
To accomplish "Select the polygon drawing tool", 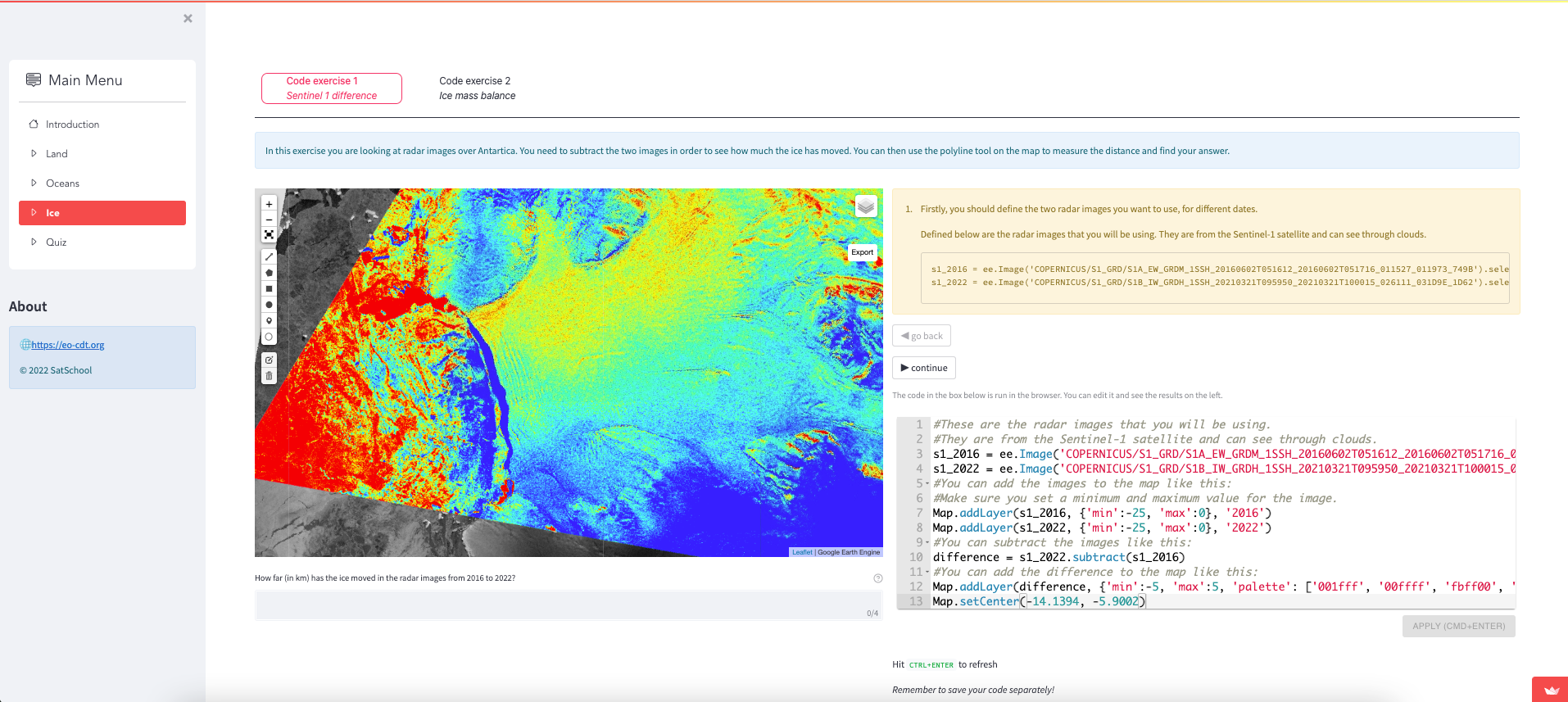I will click(269, 273).
